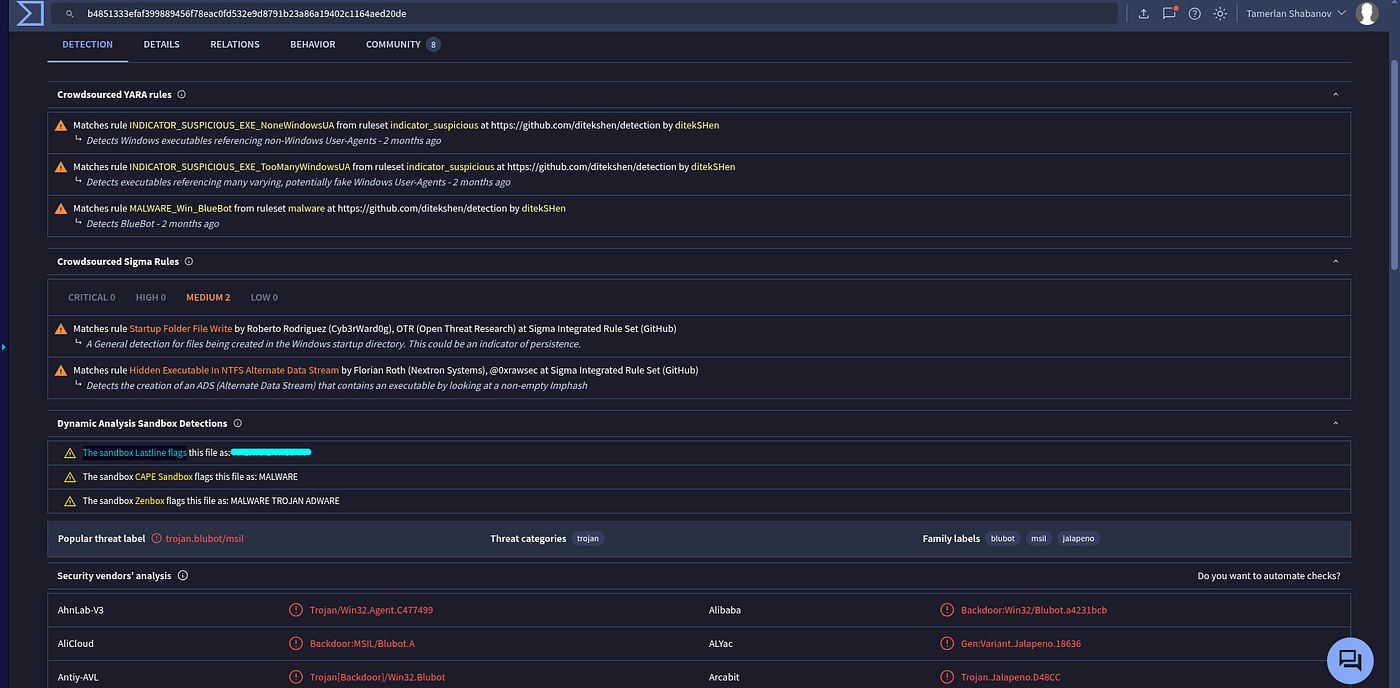Click 'Do you want to automate checks?'
This screenshot has height=688, width=1400.
tap(1269, 576)
